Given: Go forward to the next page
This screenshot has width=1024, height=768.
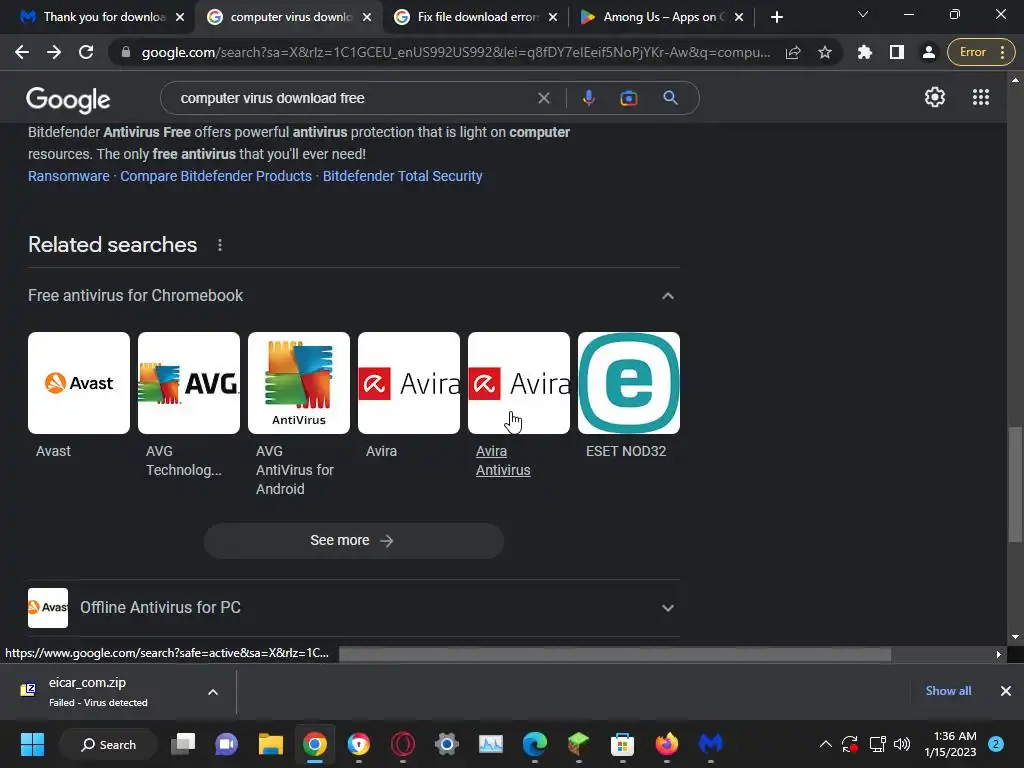Looking at the screenshot, I should [x=54, y=52].
